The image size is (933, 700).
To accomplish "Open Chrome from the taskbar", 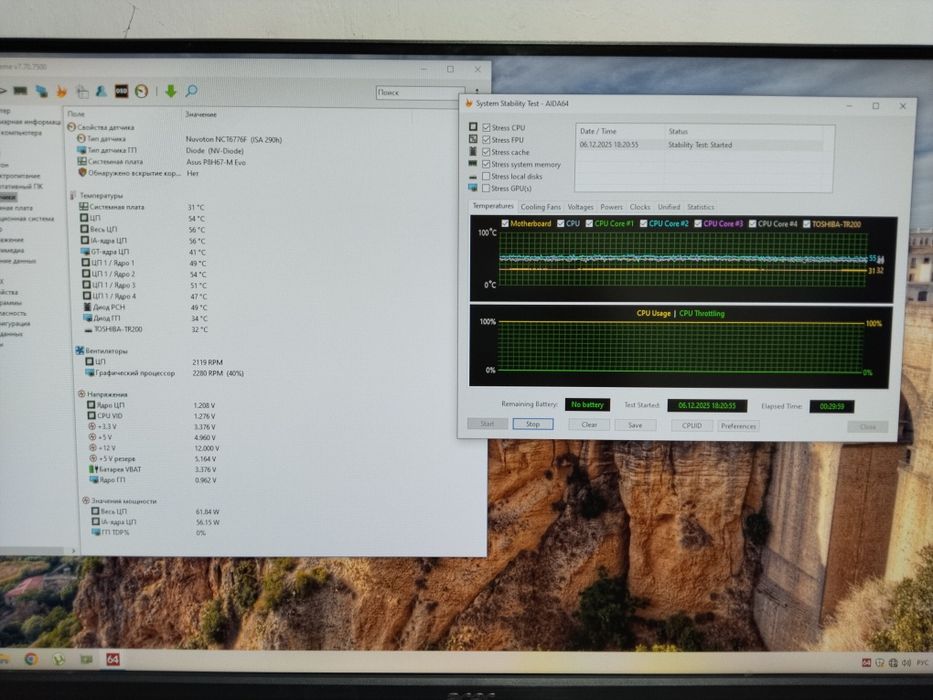I will click(x=31, y=659).
